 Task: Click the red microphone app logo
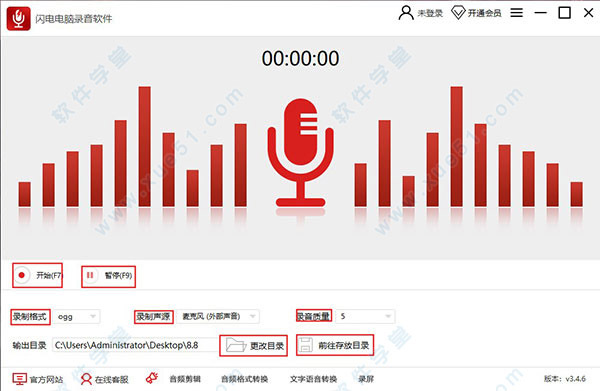[18, 18]
